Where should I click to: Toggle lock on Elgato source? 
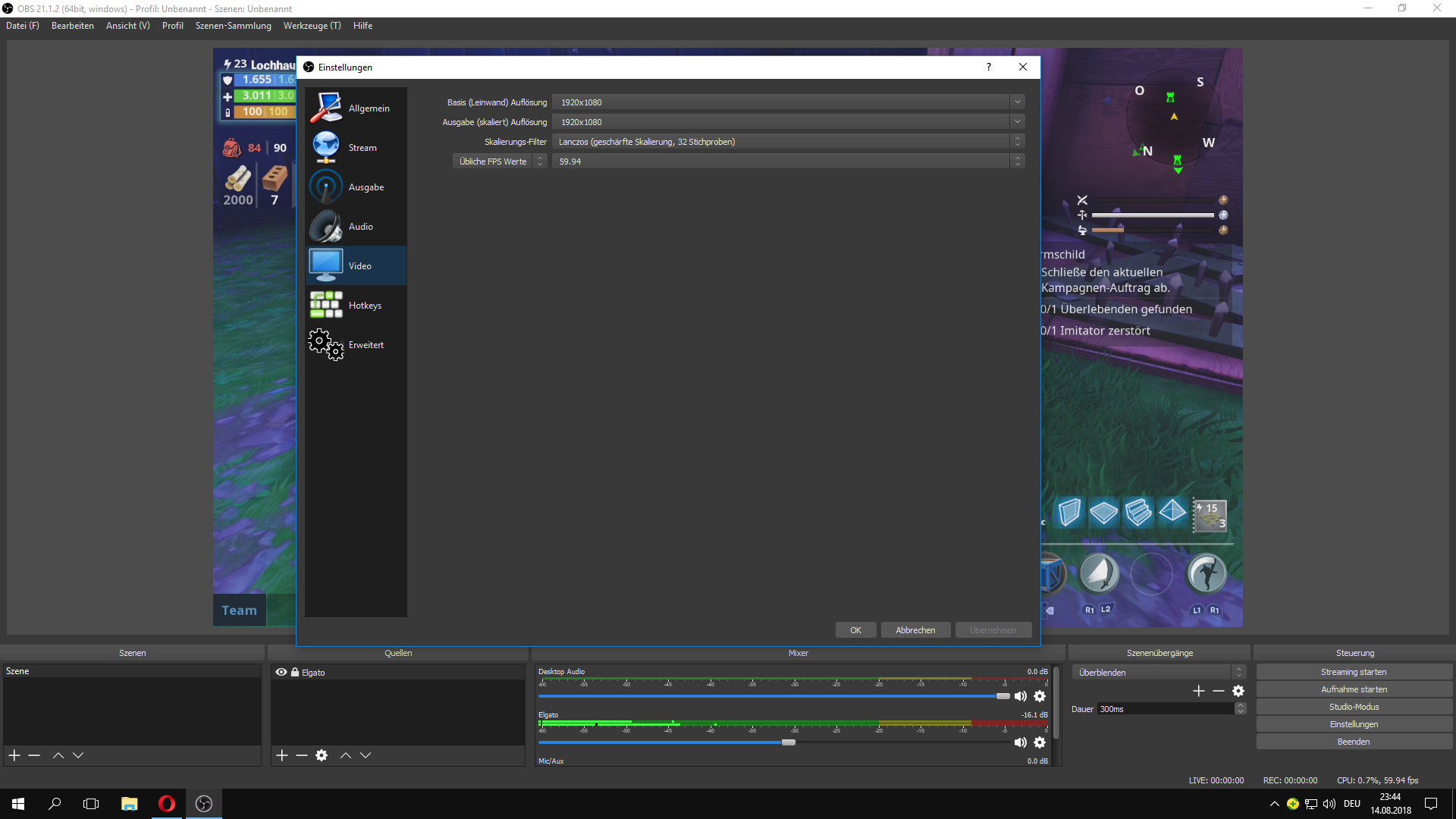[x=295, y=673]
